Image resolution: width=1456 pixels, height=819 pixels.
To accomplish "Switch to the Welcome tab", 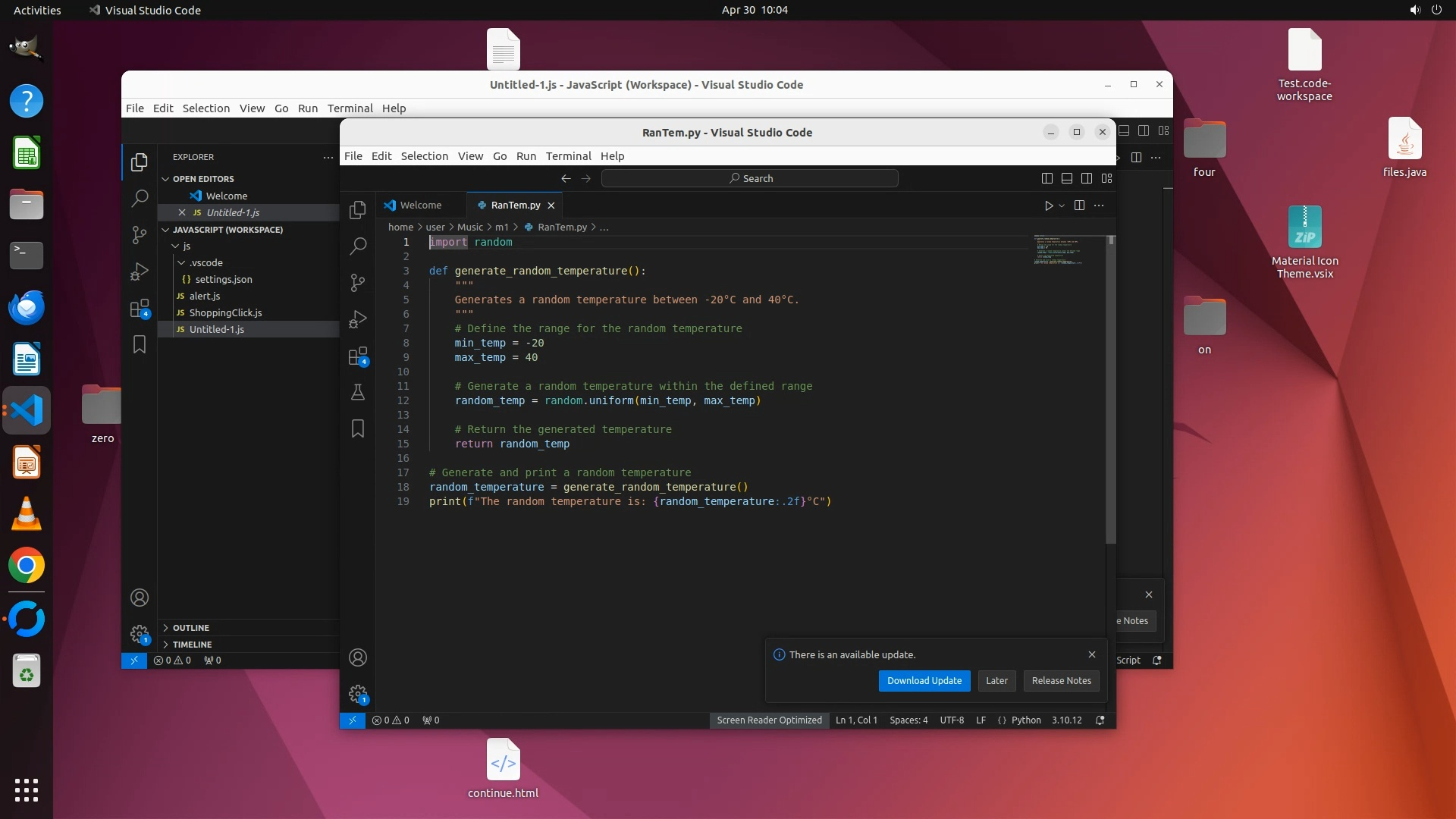I will tap(420, 206).
